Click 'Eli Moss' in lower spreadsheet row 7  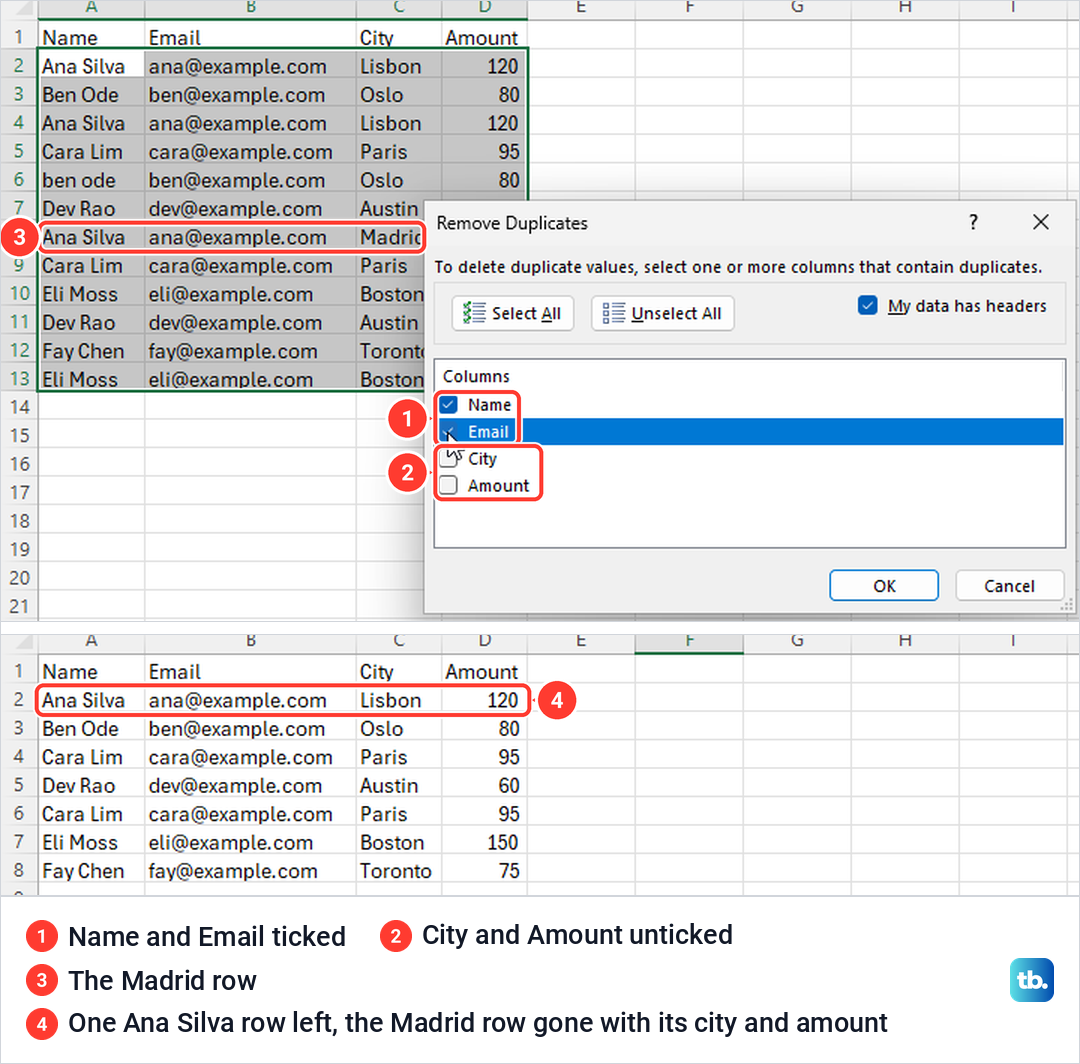(x=91, y=842)
